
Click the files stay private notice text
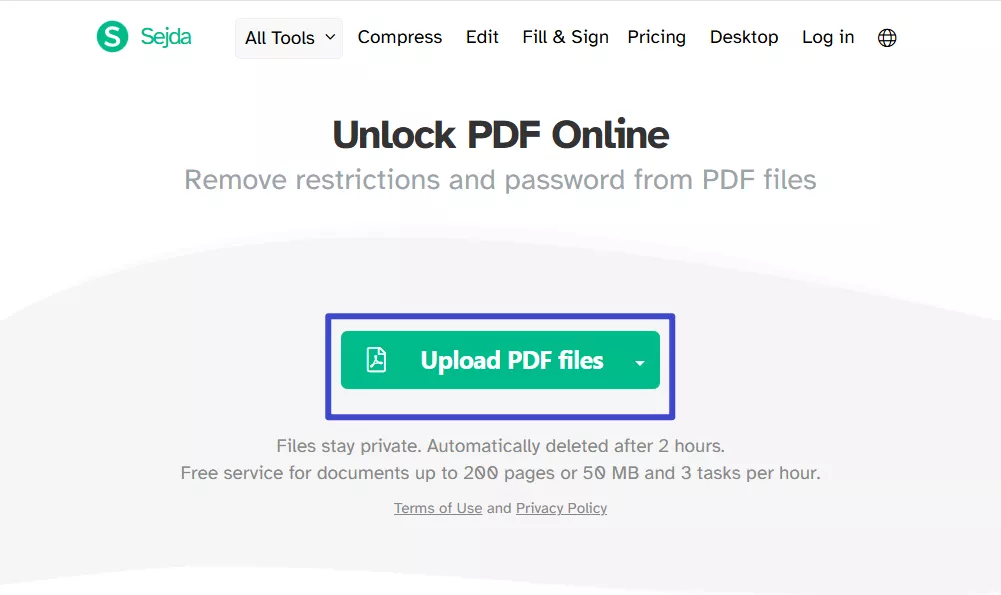[x=499, y=445]
